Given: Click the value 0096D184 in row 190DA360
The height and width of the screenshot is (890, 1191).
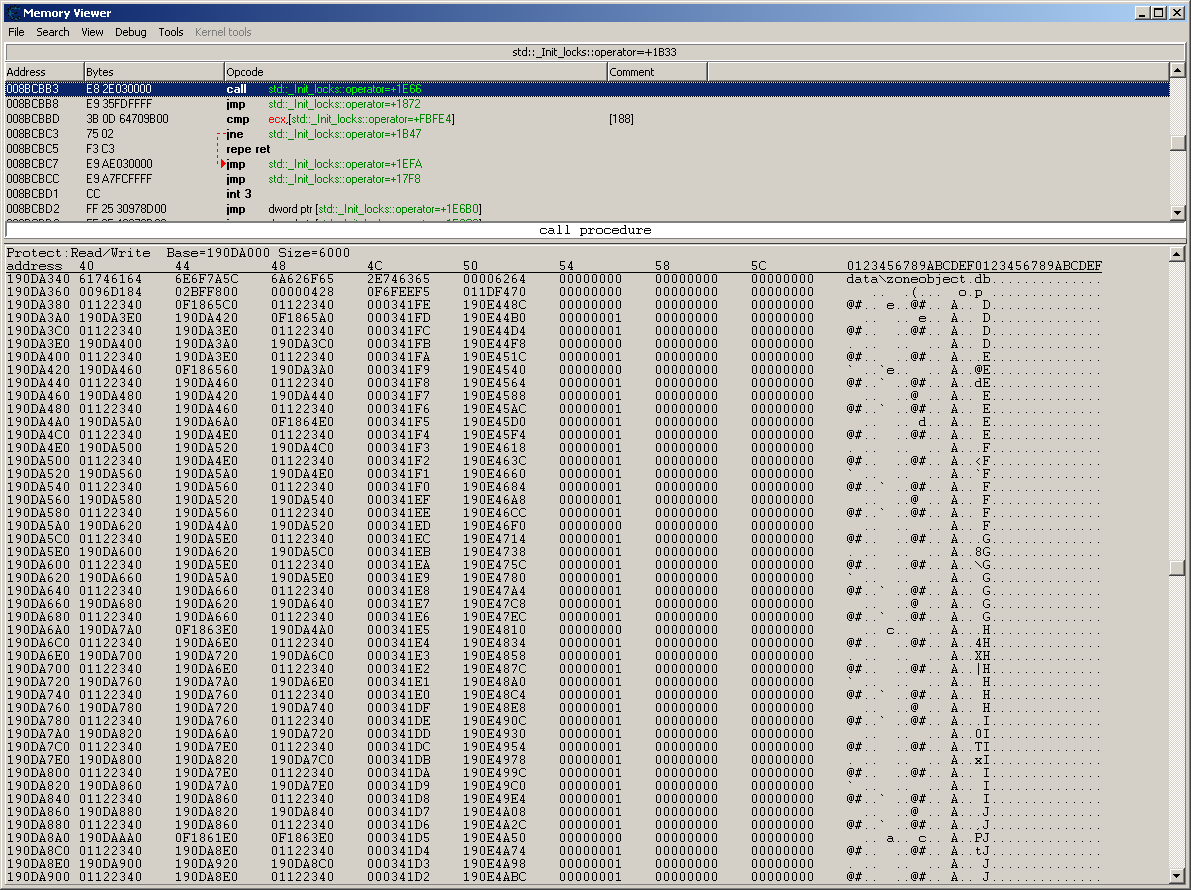Looking at the screenshot, I should (110, 292).
